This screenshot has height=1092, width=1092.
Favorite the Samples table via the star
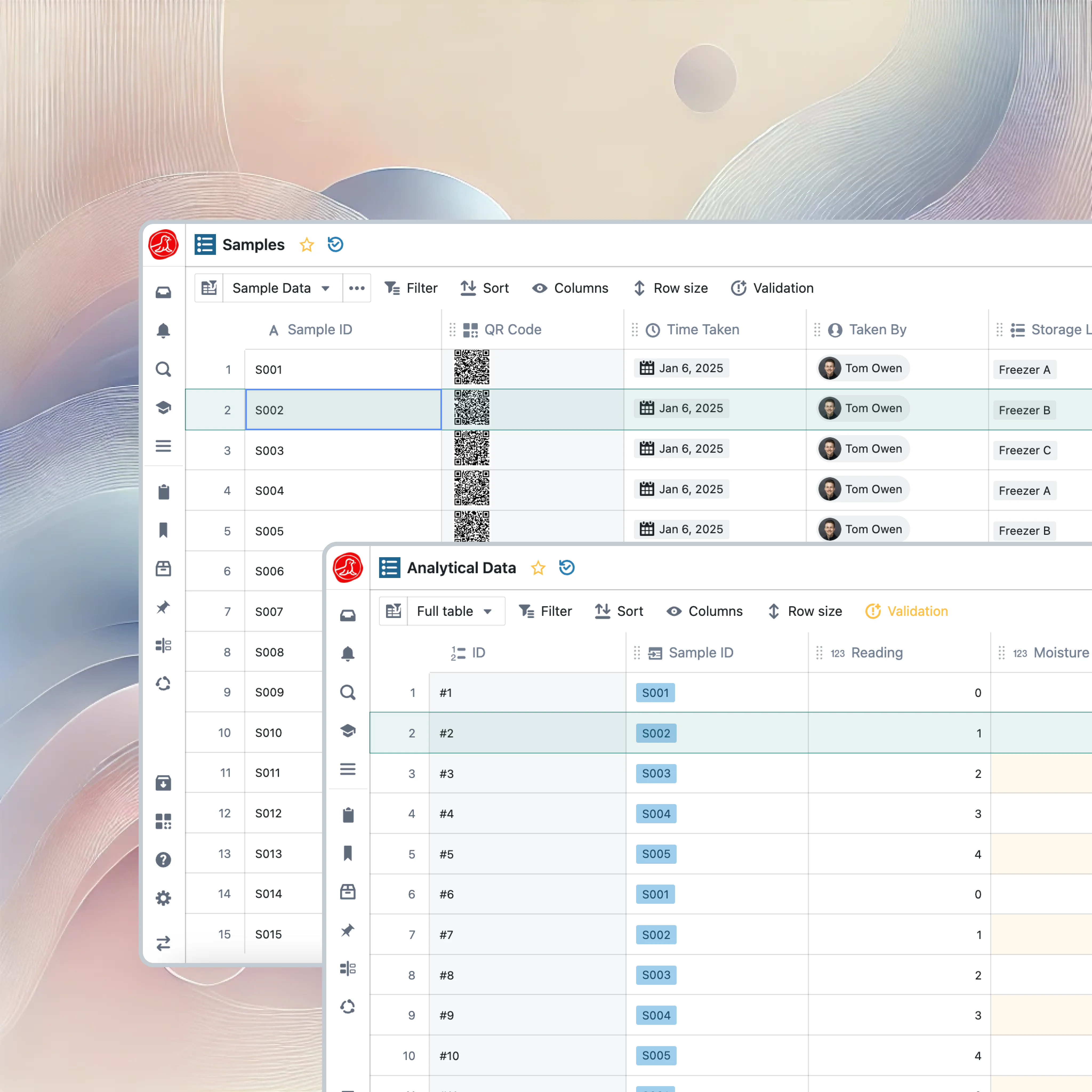point(306,245)
